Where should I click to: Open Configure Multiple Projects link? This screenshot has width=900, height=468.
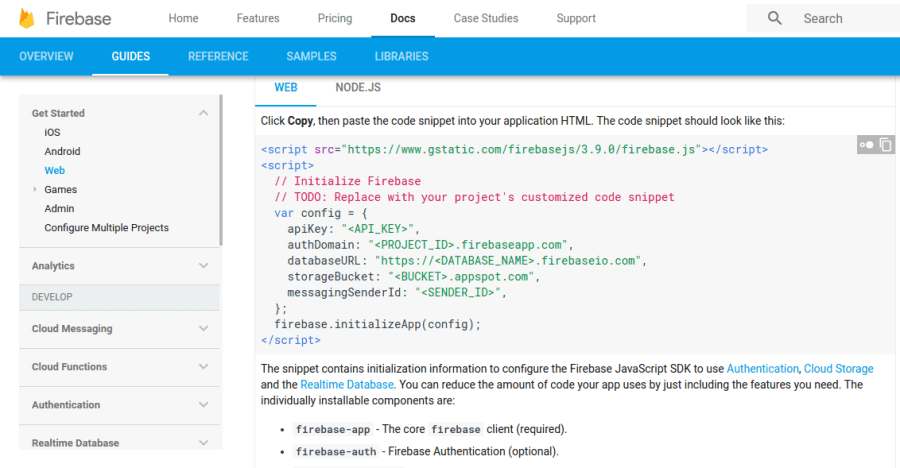pos(106,227)
